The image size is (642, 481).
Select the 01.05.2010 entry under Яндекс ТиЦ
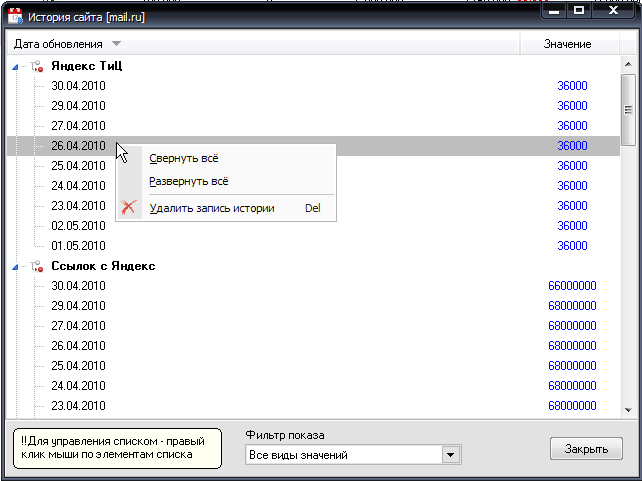coord(78,246)
